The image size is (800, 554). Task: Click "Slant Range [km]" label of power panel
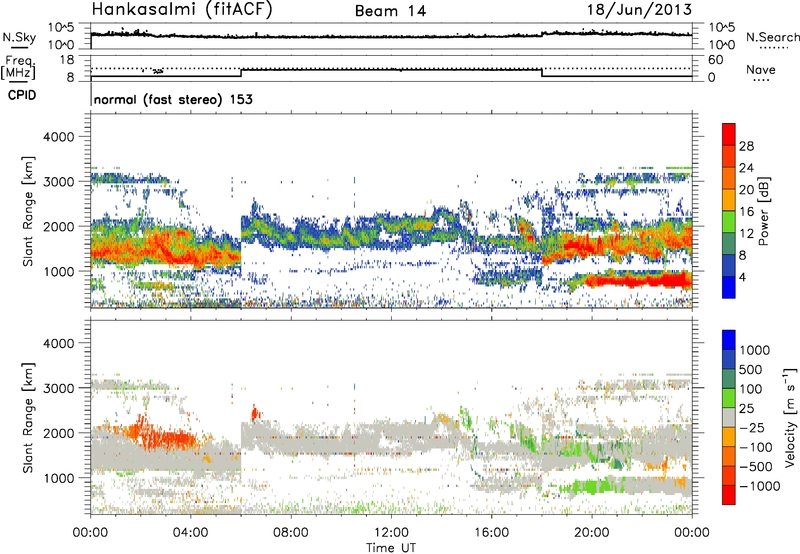pyautogui.click(x=28, y=211)
